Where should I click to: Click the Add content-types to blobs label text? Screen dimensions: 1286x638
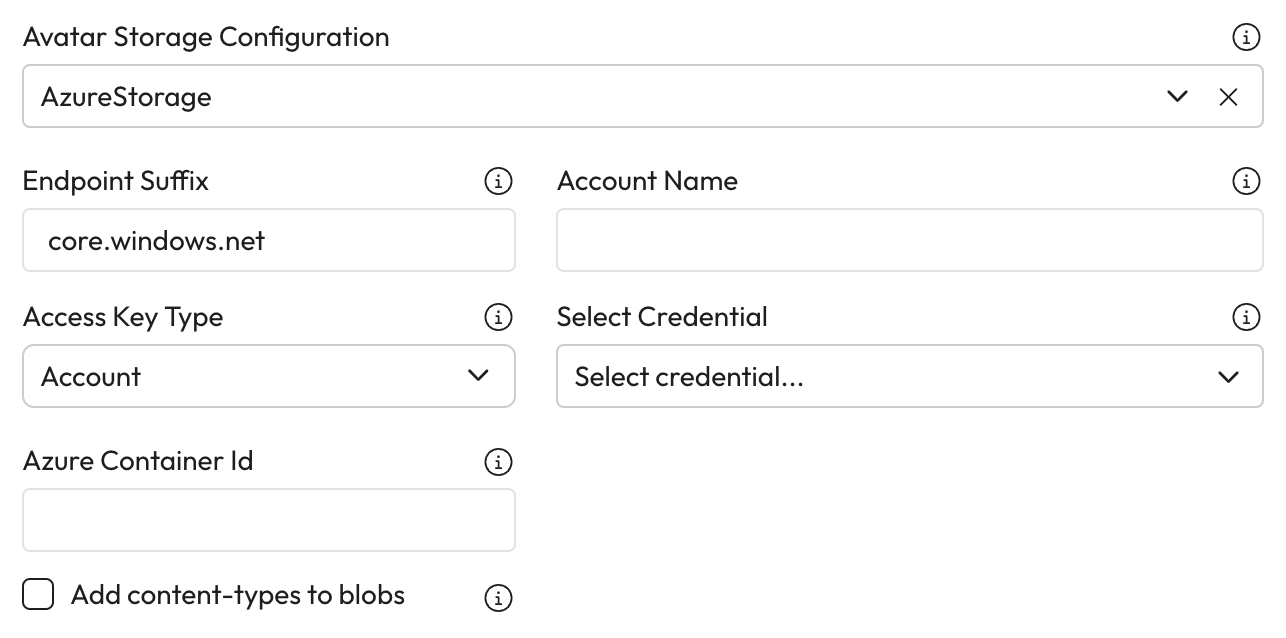(x=238, y=595)
